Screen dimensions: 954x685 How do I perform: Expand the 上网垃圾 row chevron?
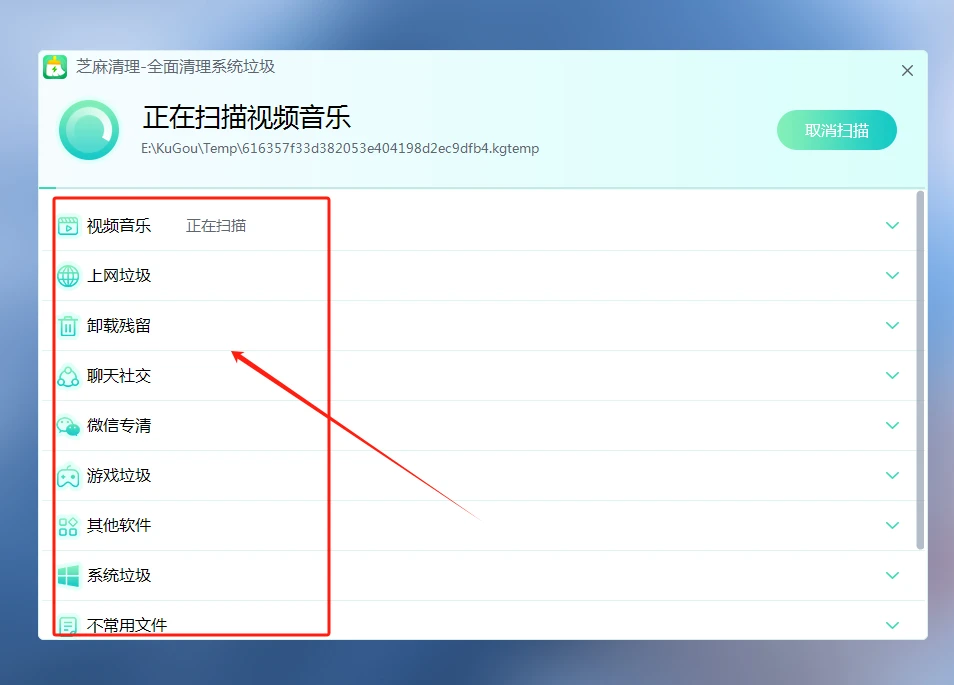coord(892,276)
